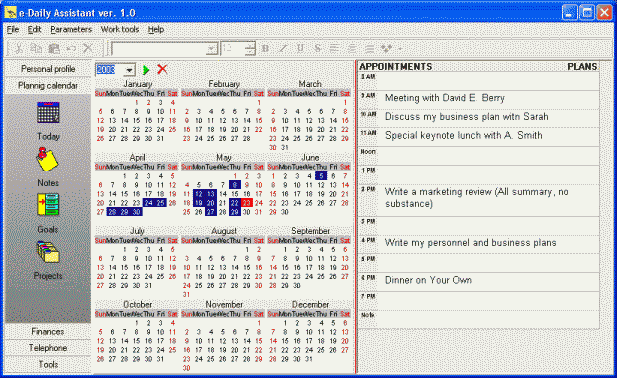Select highlighted May 27 on calendar
Viewport: 617px width, 378px height.
(211, 212)
